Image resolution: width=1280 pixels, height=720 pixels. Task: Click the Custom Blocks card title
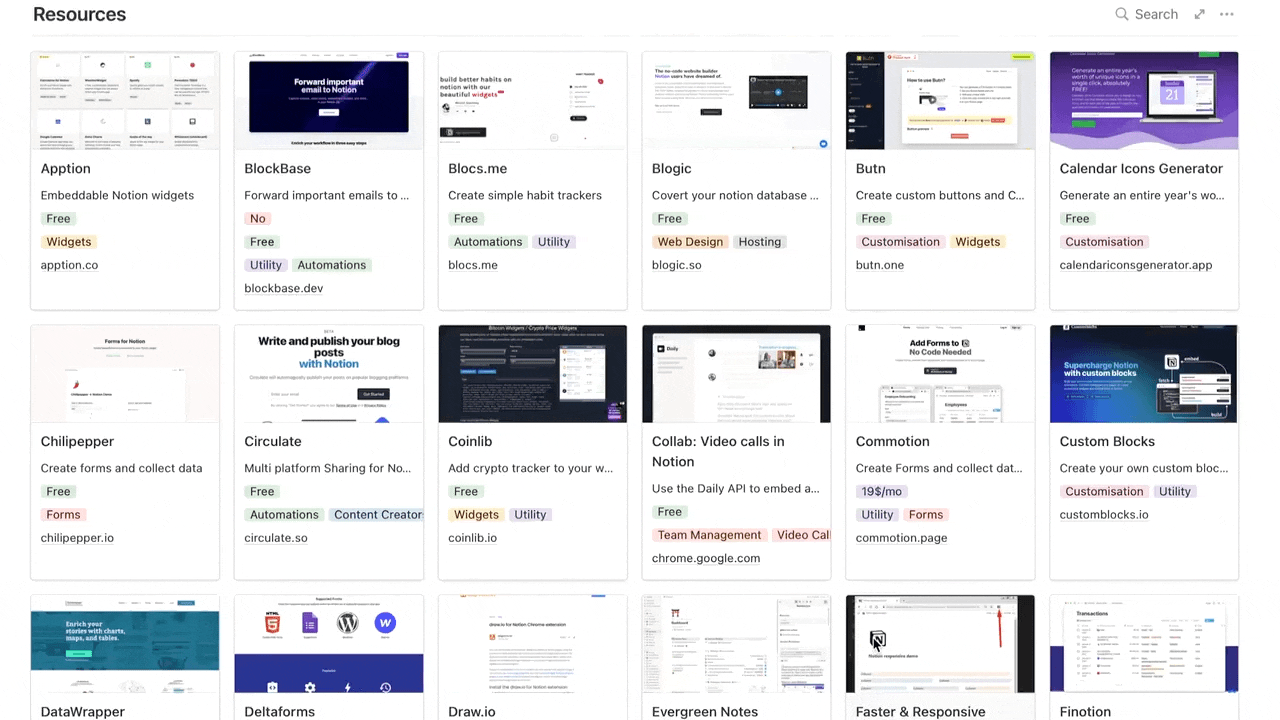1107,442
